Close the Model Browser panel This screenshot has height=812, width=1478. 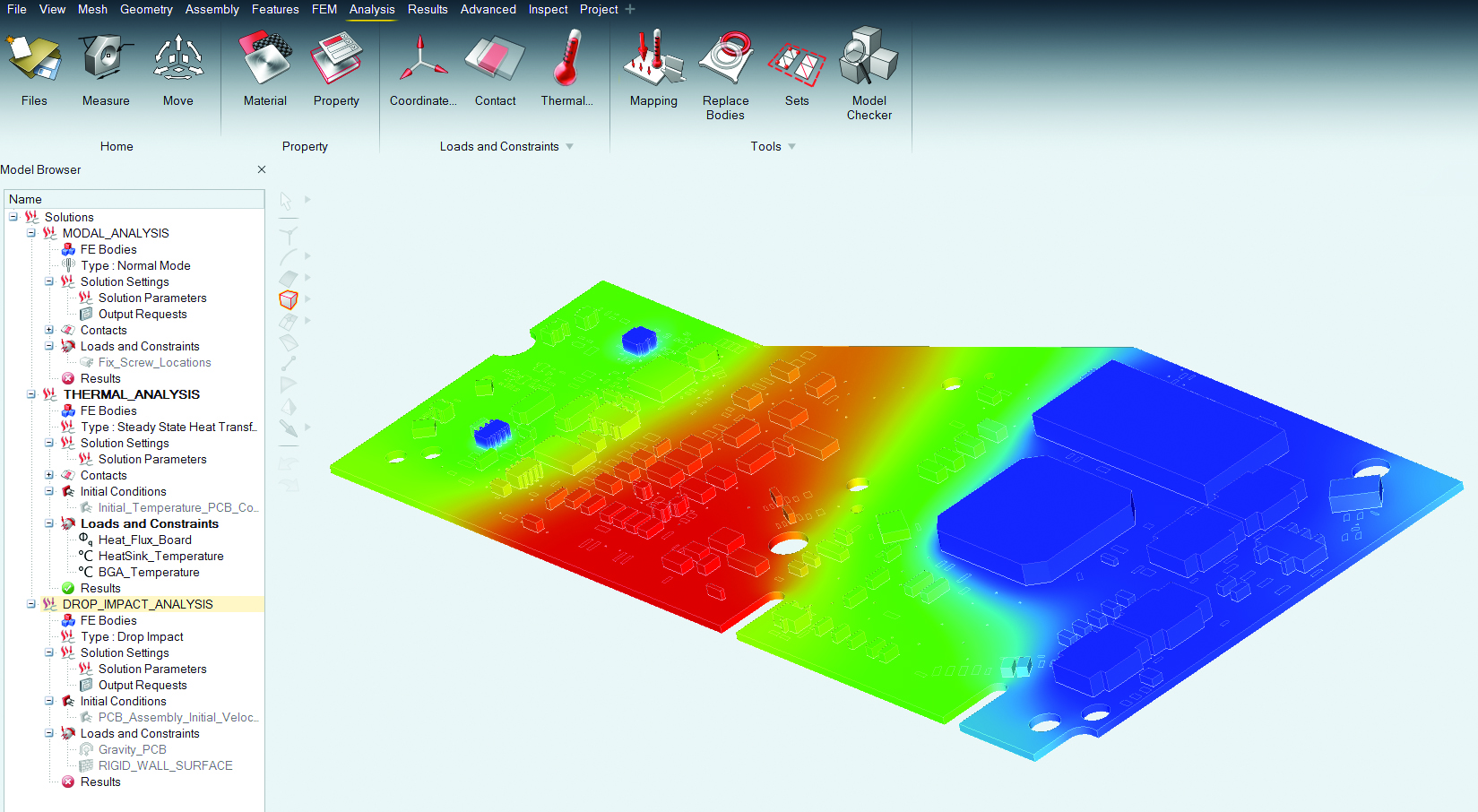tap(261, 169)
